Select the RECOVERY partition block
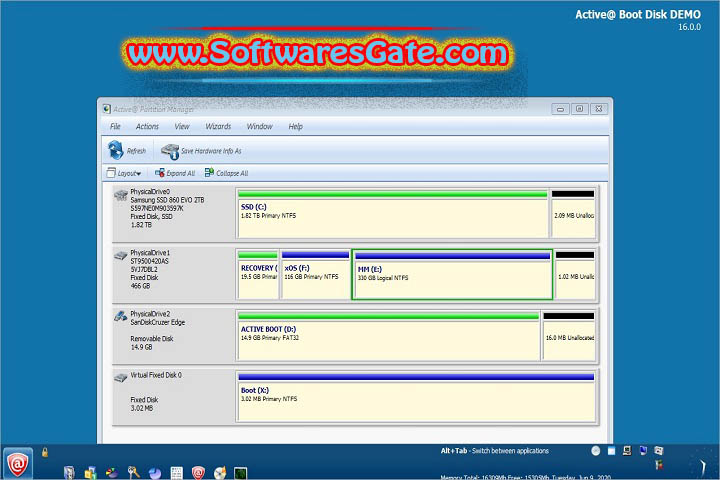Viewport: 720px width, 480px height. (258, 274)
